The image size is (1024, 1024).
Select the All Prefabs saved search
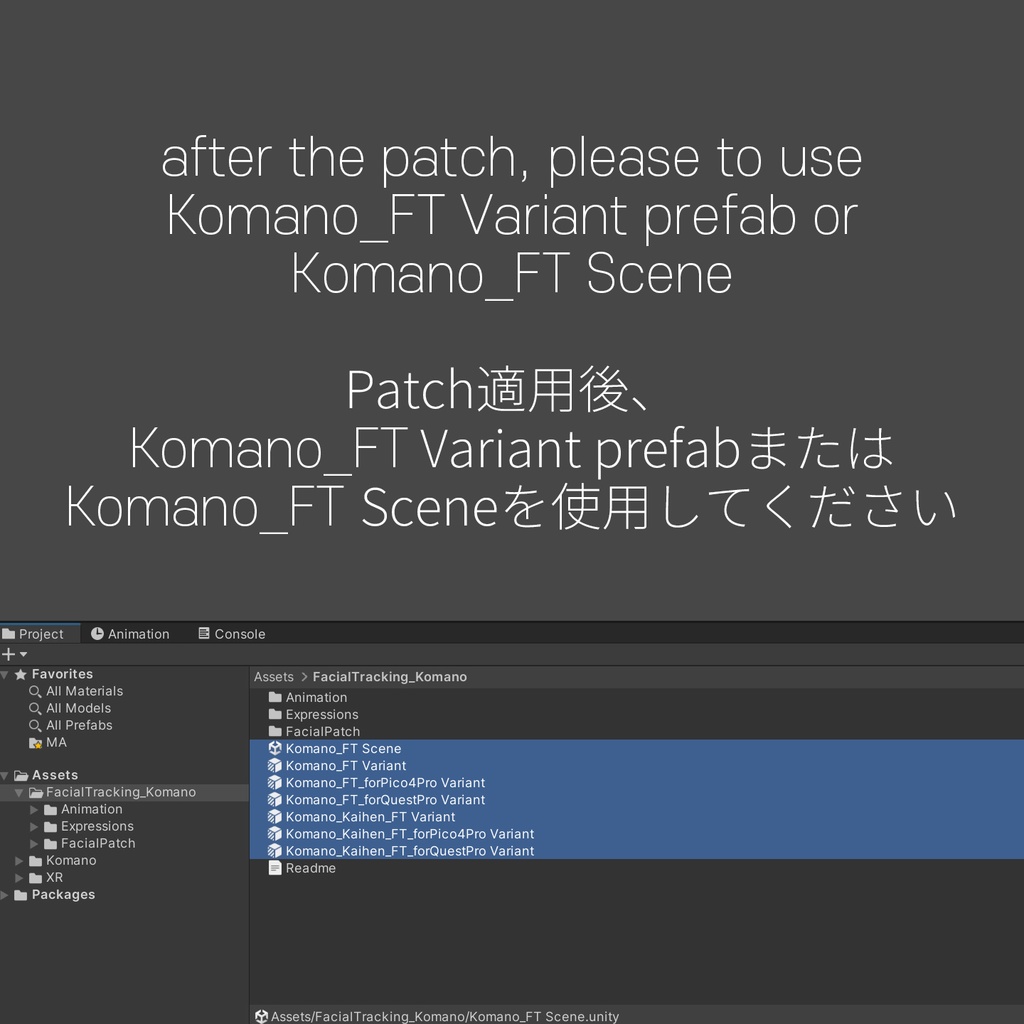pyautogui.click(x=79, y=725)
